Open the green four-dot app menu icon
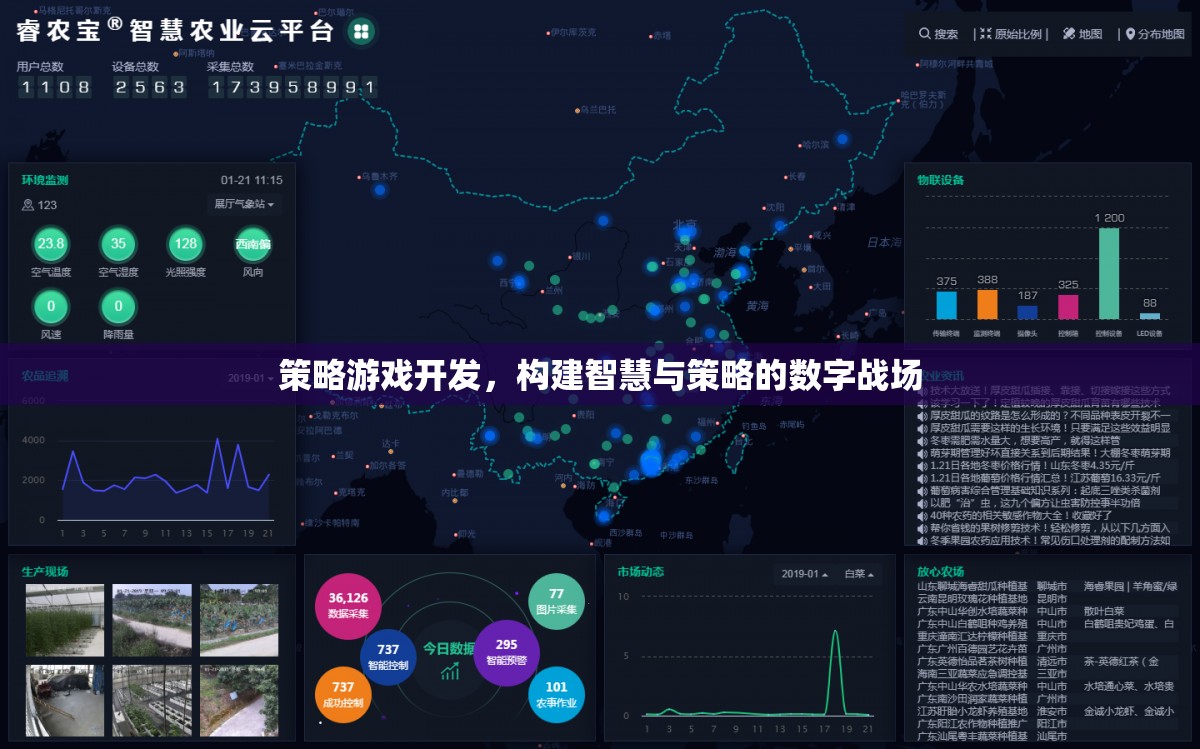Screen dimensions: 1200x749 point(361,31)
